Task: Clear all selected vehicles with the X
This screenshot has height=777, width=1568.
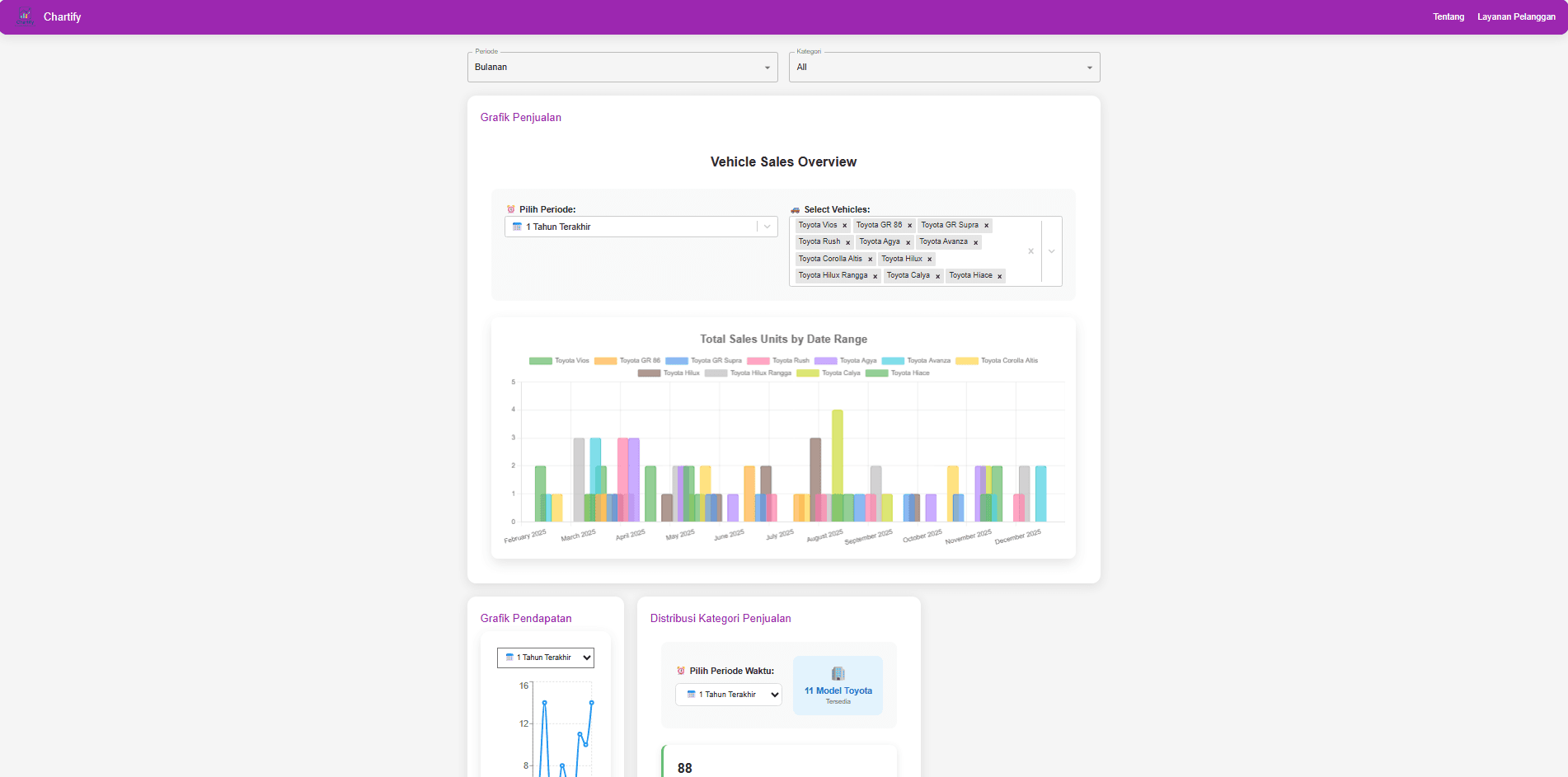Action: click(x=1030, y=251)
